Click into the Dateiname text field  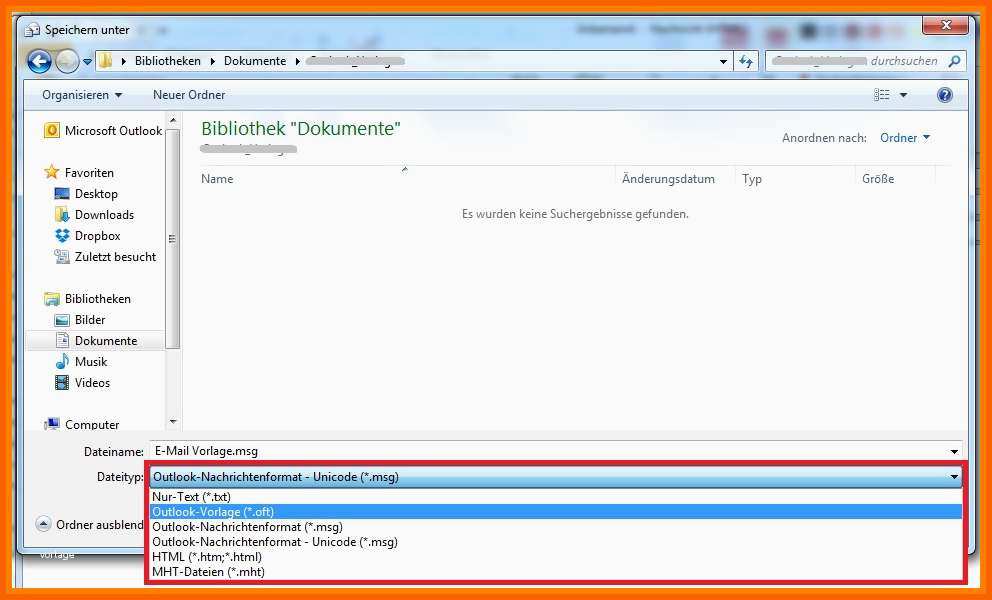click(x=548, y=451)
